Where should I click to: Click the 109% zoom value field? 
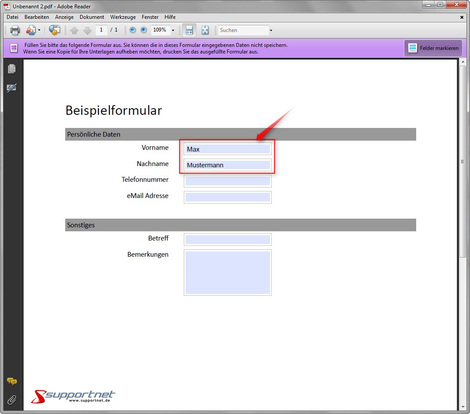pos(160,30)
